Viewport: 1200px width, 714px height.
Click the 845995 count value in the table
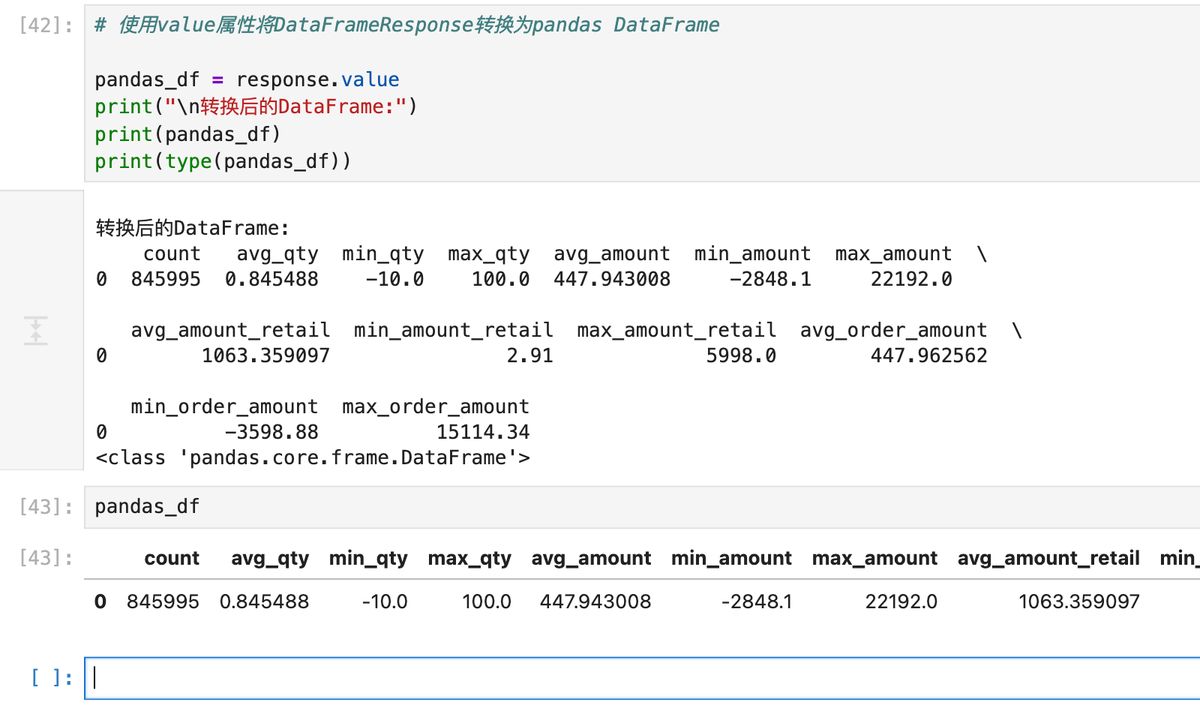pyautogui.click(x=163, y=601)
